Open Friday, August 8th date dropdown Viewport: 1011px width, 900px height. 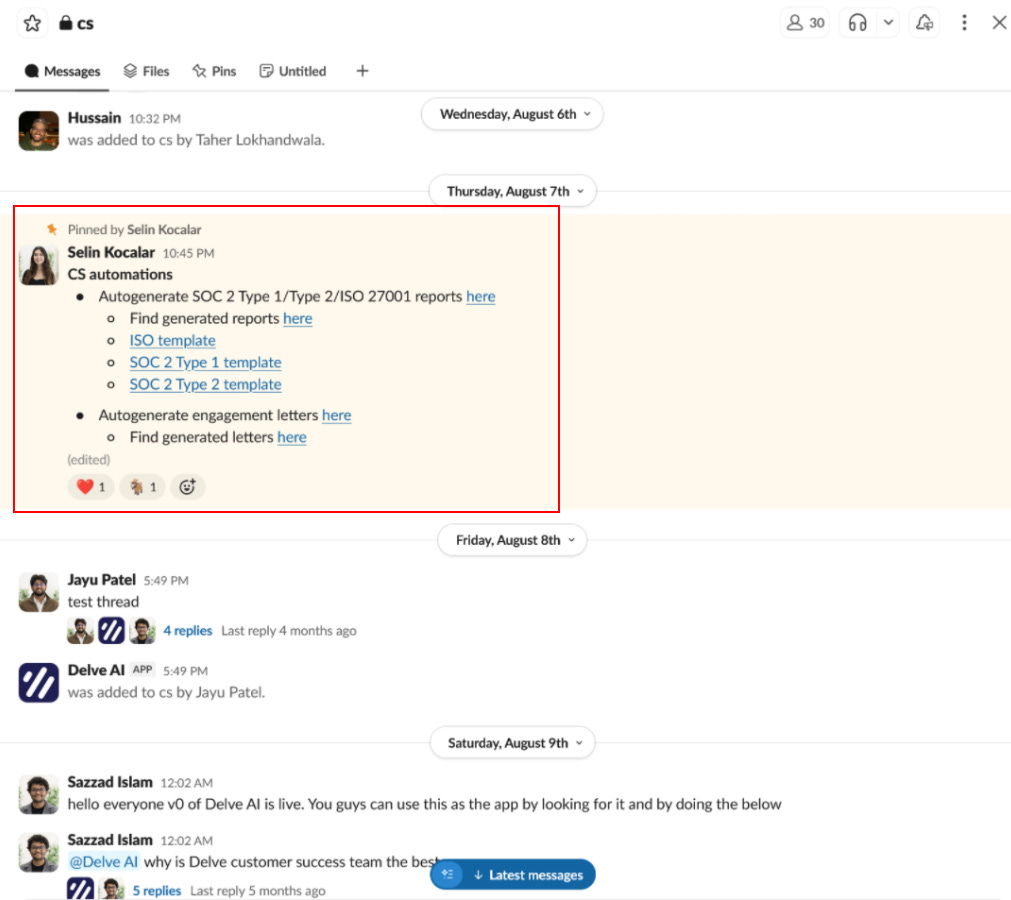512,540
